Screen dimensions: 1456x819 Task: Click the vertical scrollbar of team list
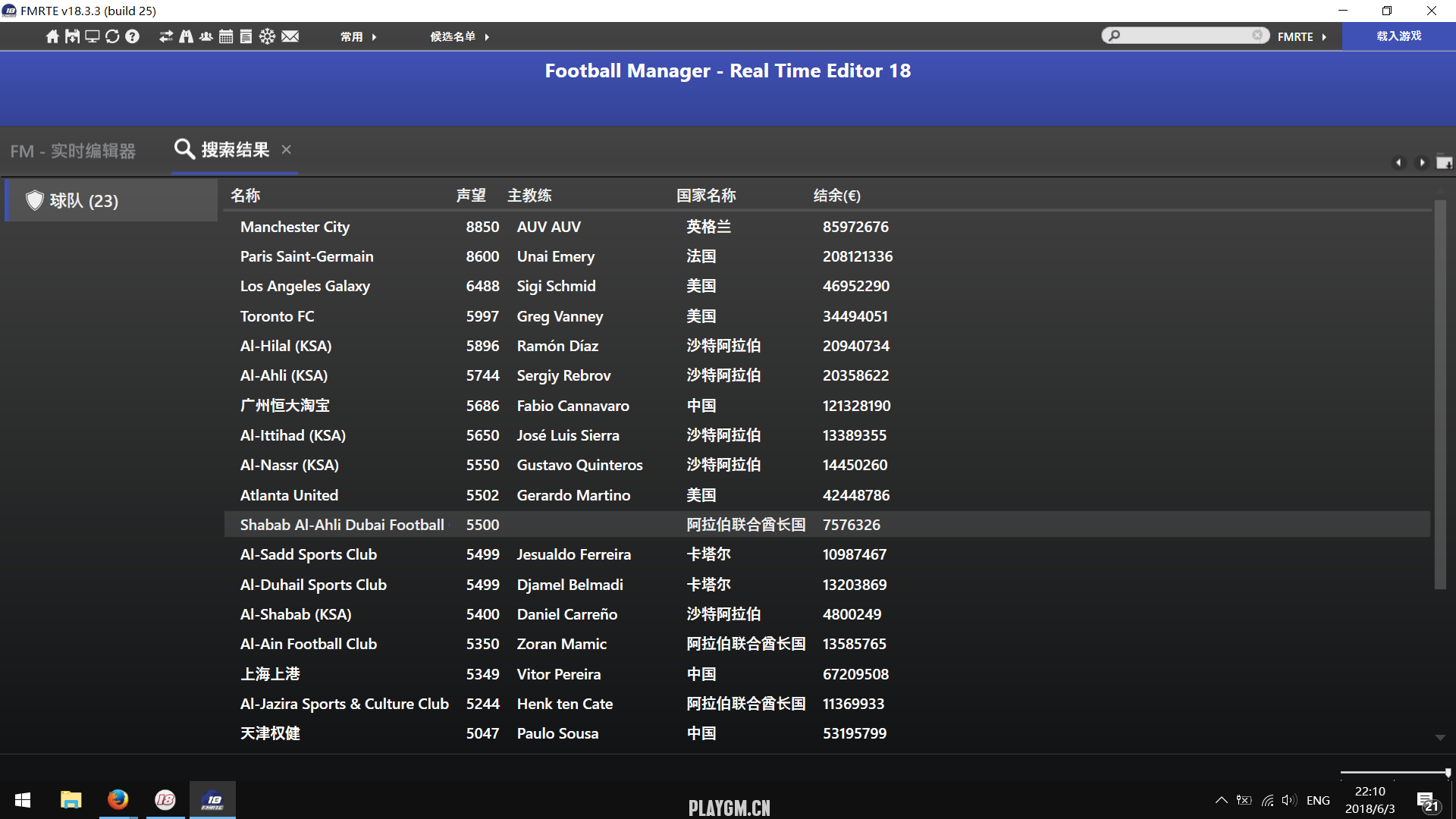click(x=1440, y=394)
